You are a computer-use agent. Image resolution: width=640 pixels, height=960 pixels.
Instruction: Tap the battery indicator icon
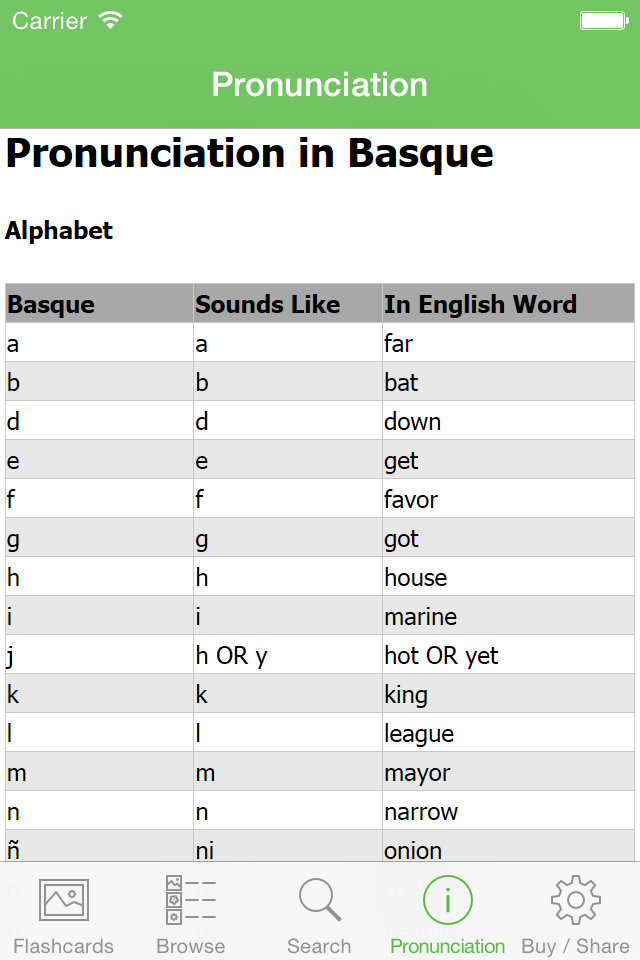604,19
